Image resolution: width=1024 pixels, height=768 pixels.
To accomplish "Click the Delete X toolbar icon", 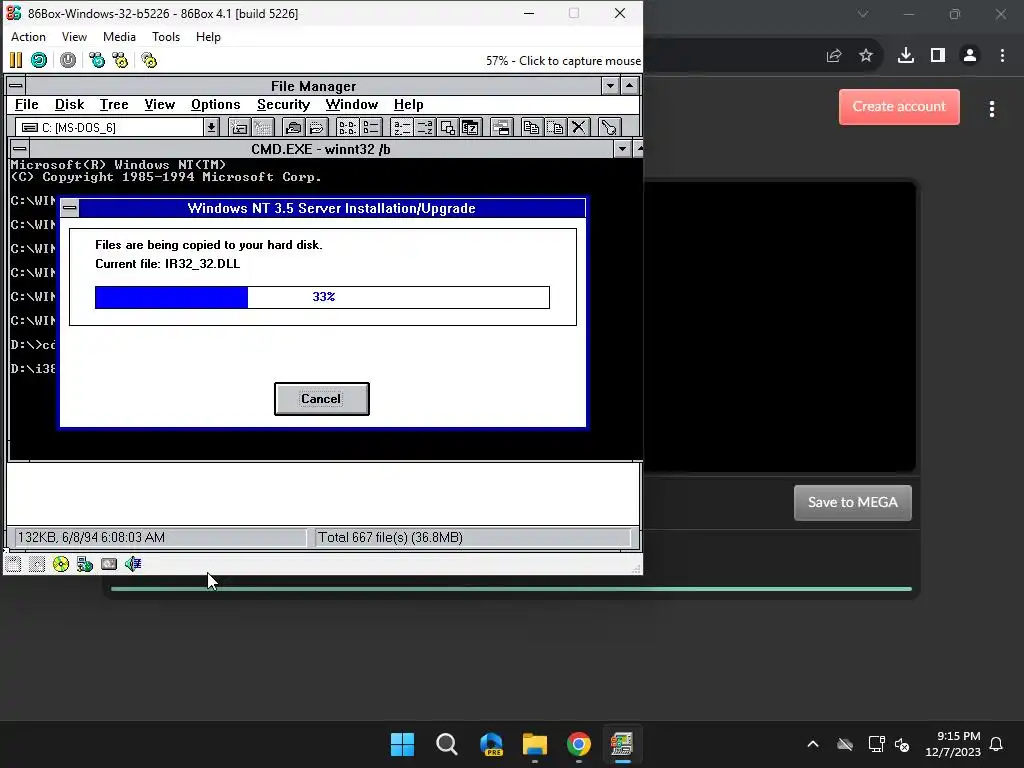I will pos(579,127).
